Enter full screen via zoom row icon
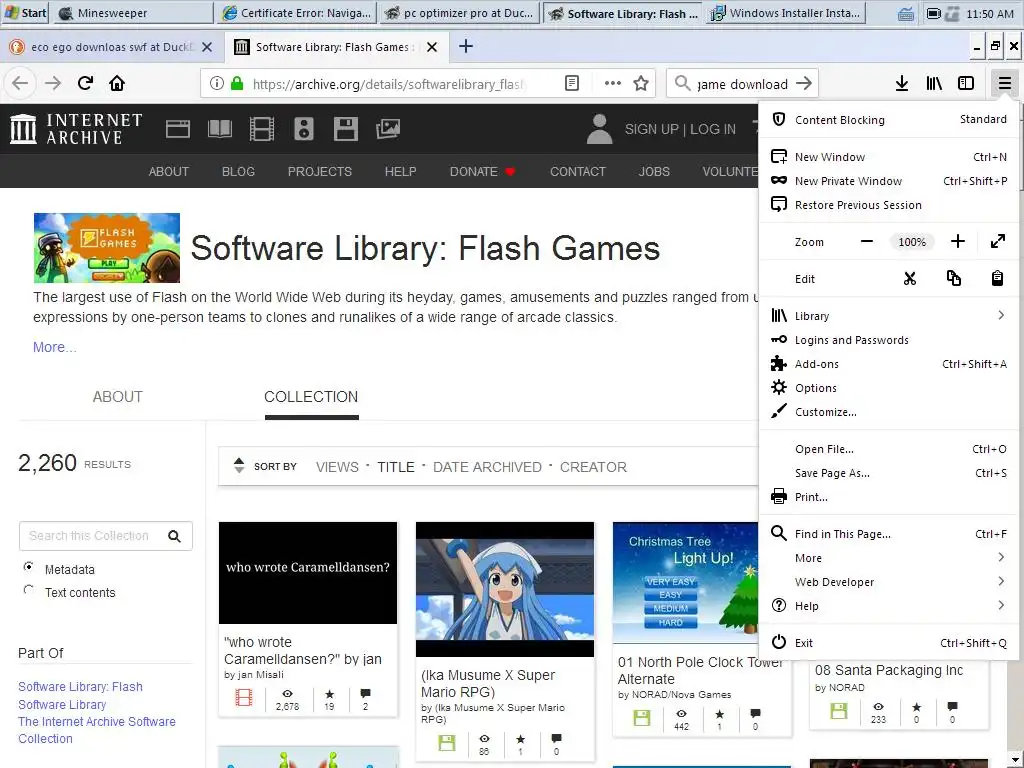 coord(998,242)
